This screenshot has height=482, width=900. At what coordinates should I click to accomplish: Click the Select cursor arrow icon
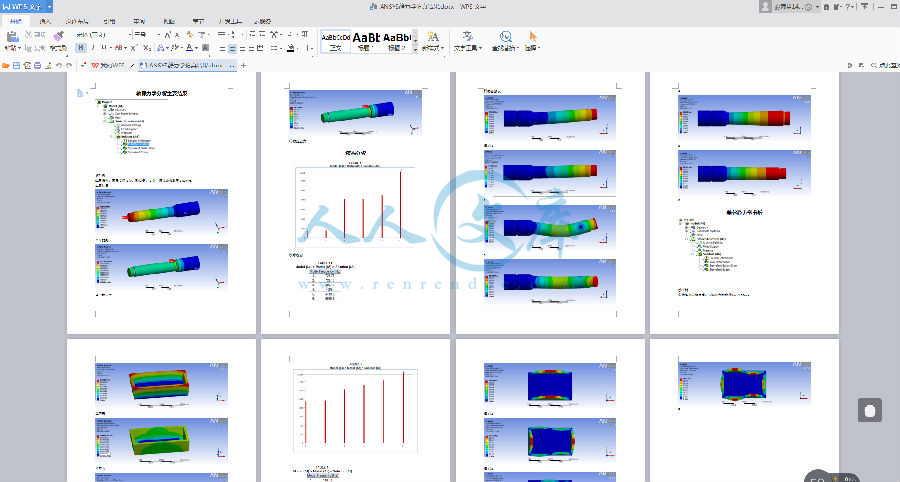[x=533, y=37]
